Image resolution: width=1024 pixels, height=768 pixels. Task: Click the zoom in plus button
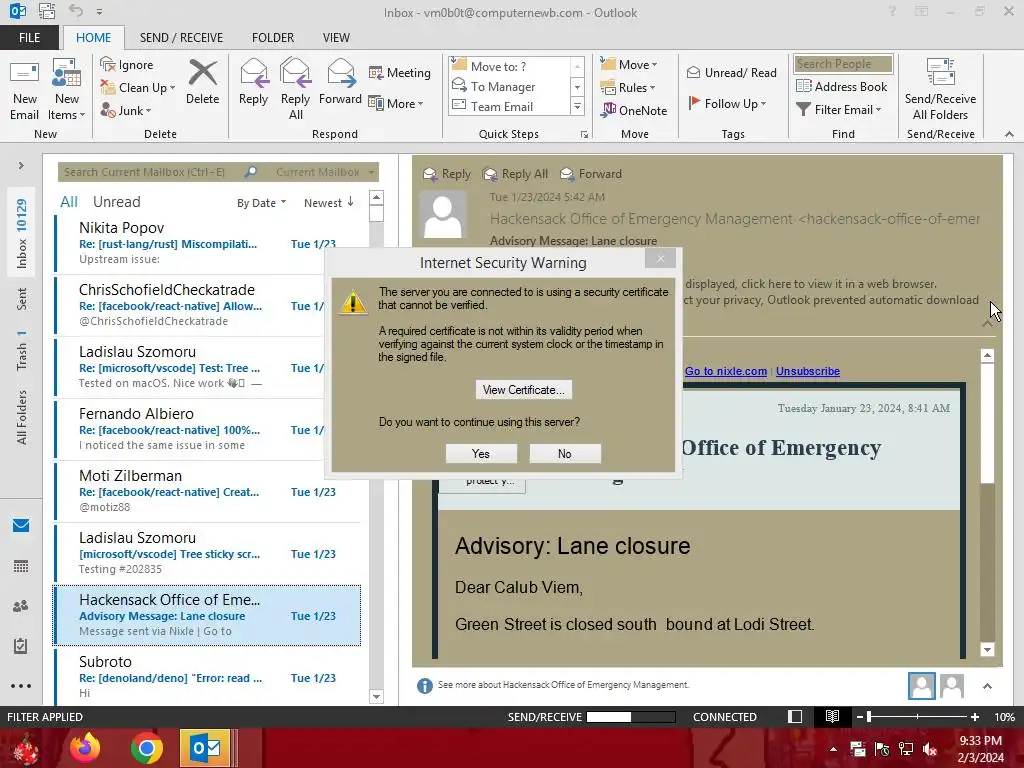tap(974, 717)
